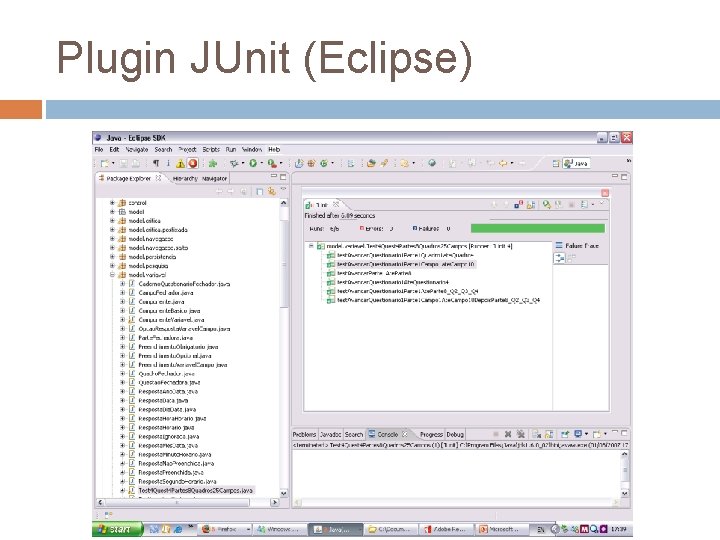Image resolution: width=720 pixels, height=540 pixels.
Task: Click the globe web browser icon
Action: 432,163
